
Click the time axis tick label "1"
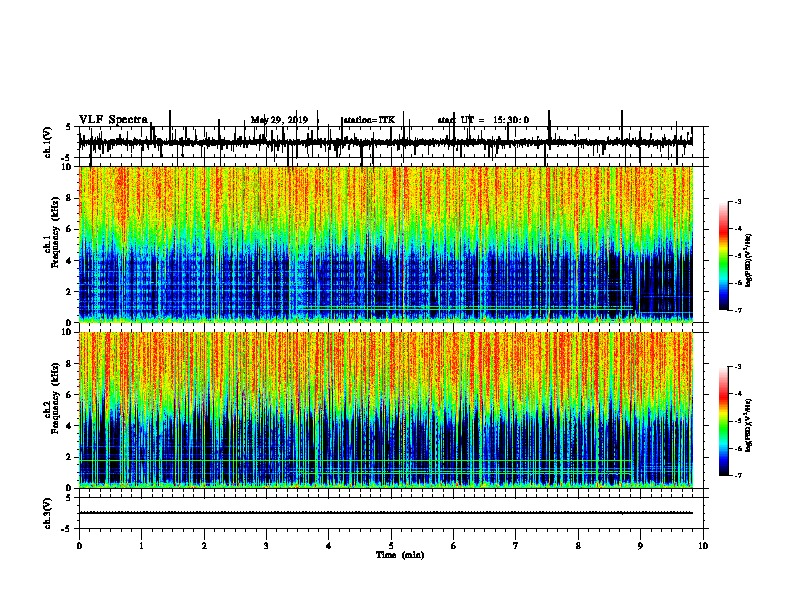[x=142, y=546]
